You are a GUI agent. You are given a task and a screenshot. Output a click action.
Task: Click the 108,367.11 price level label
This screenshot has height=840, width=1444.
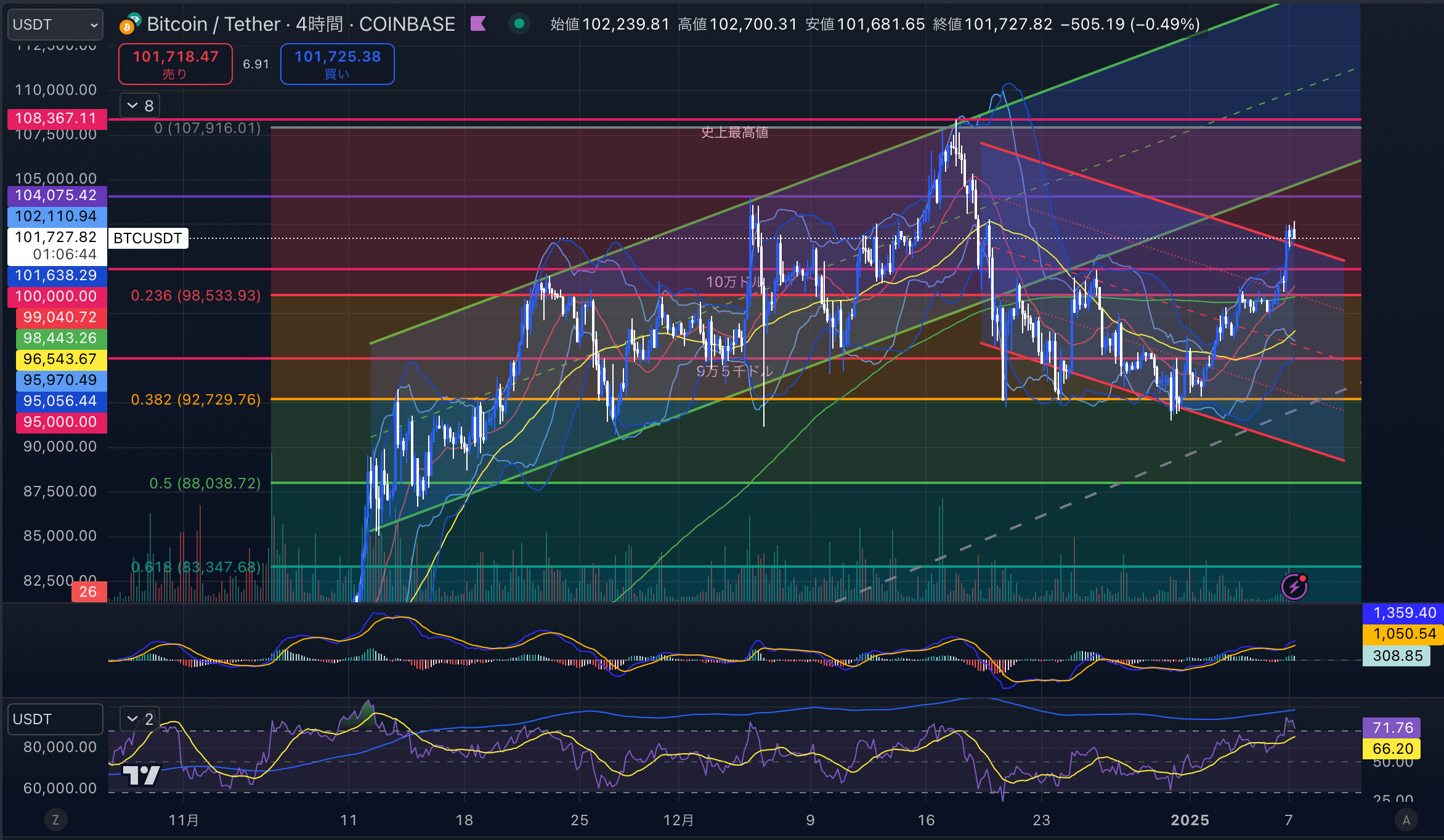57,118
